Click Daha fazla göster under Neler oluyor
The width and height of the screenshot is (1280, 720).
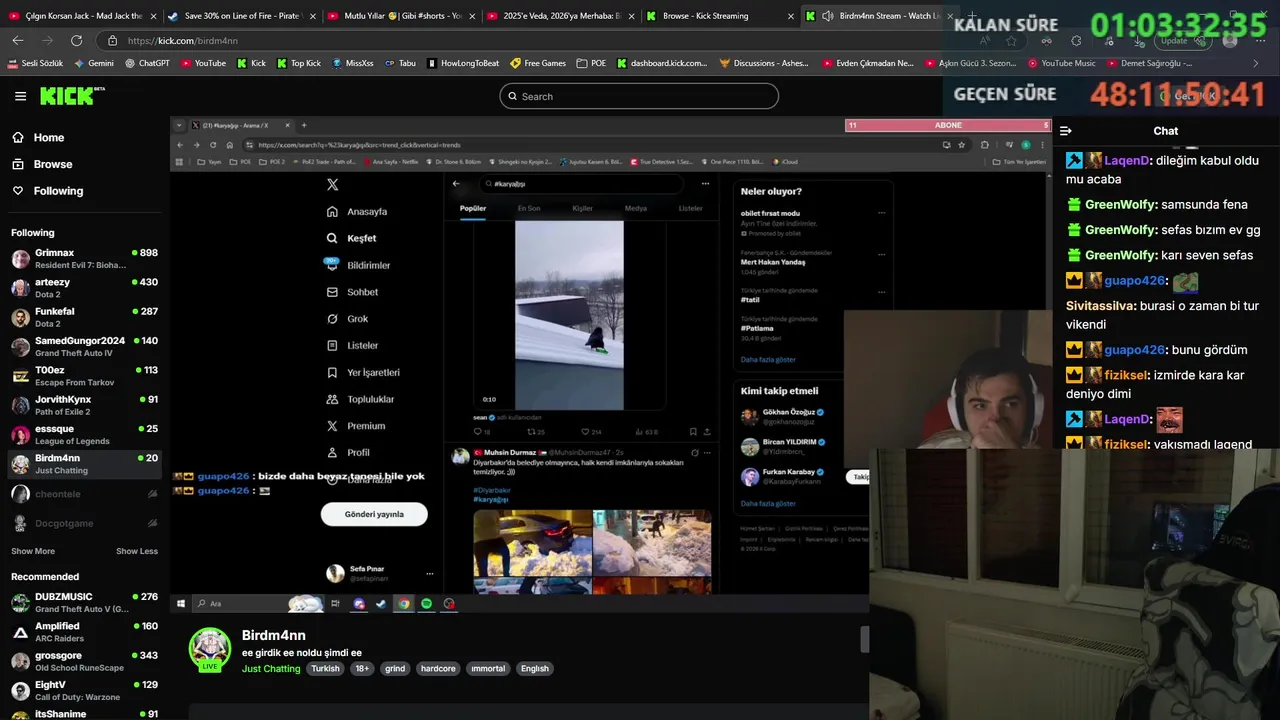pyautogui.click(x=768, y=360)
